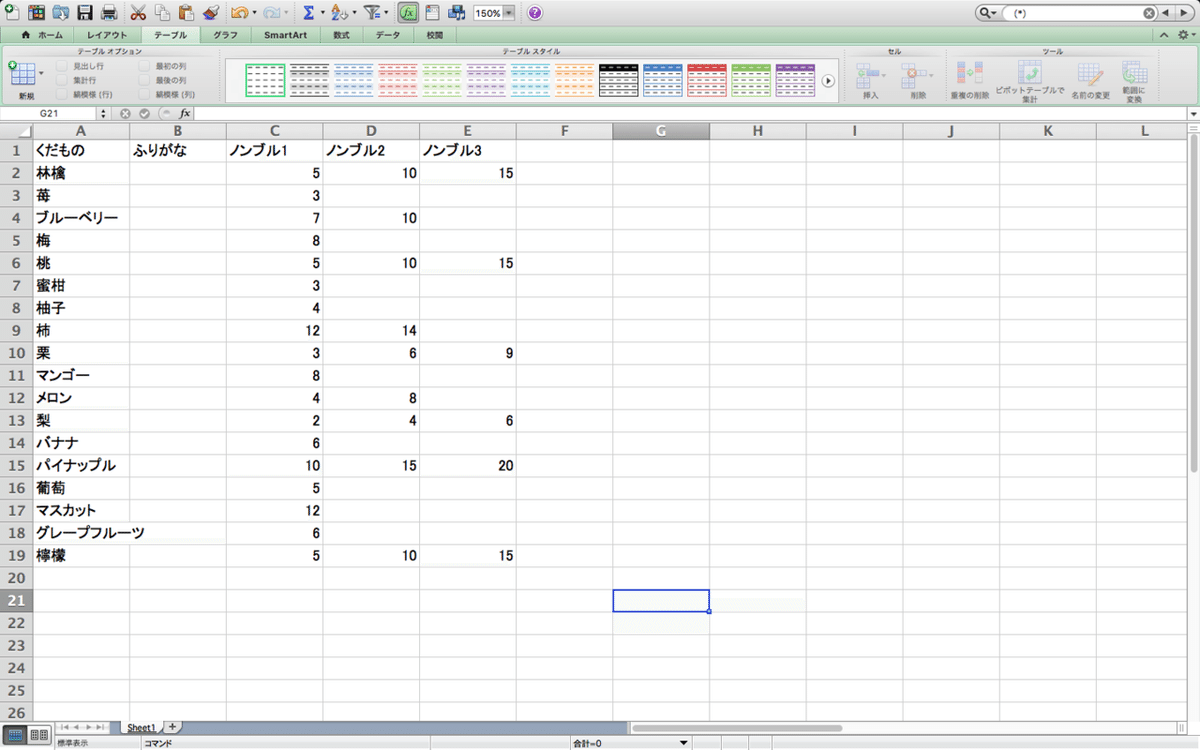Clear the search field with X button
The image size is (1200, 750).
[x=1149, y=13]
